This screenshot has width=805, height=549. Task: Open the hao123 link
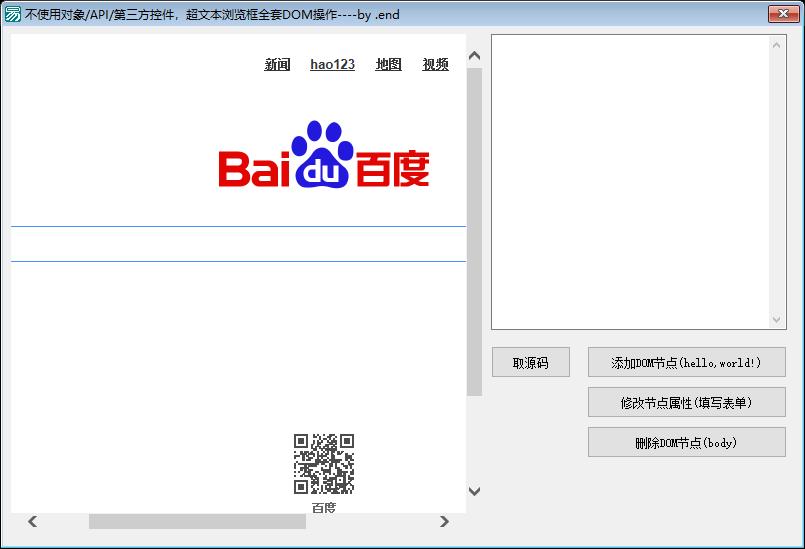(x=332, y=65)
